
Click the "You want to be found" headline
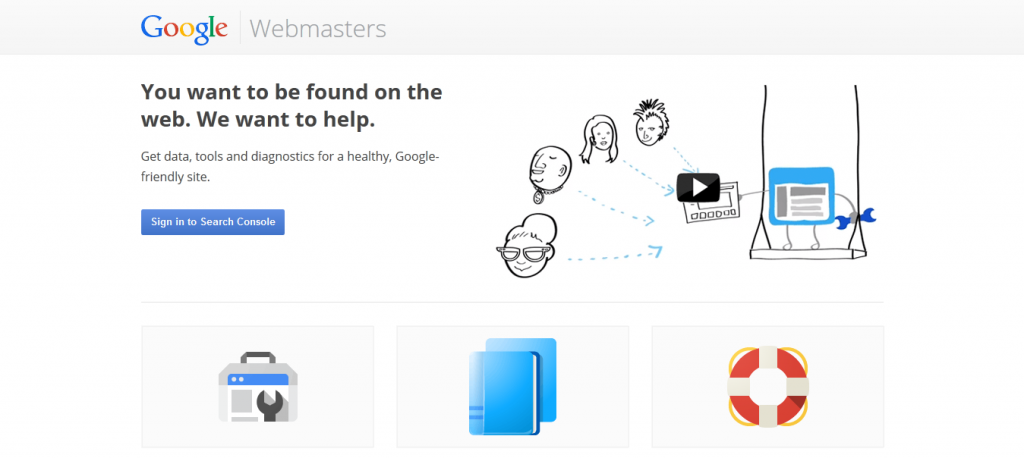[x=292, y=105]
